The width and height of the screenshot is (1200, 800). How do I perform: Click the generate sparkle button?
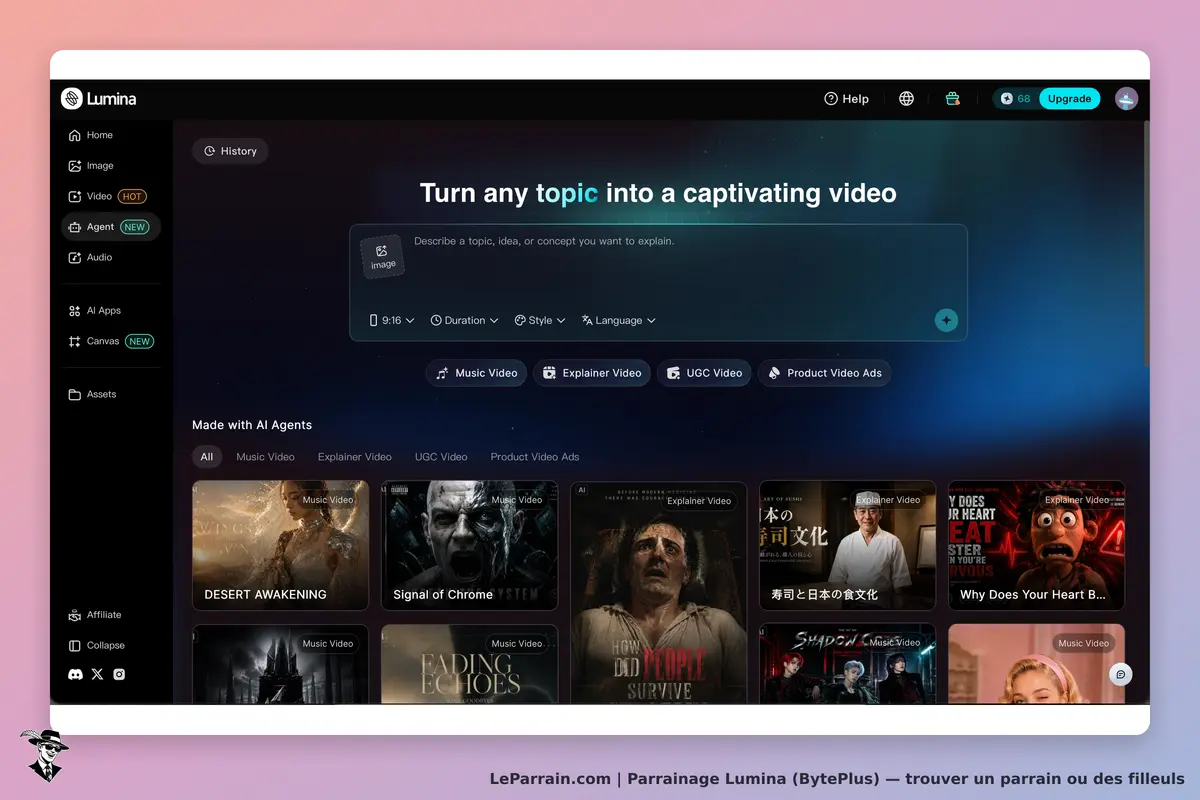pos(946,320)
